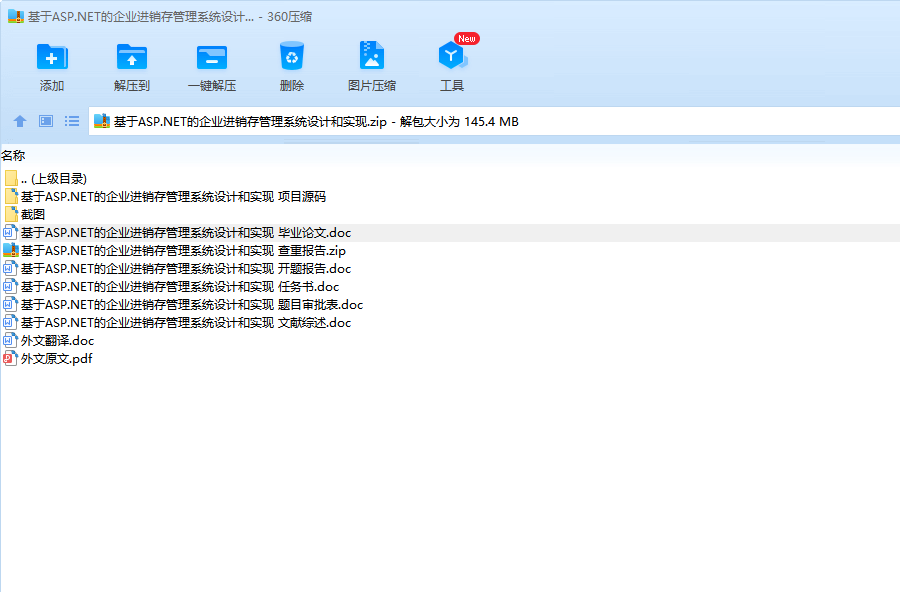Select the 文献综述.doc file name
Viewport: 900px width, 592px height.
[x=186, y=322]
